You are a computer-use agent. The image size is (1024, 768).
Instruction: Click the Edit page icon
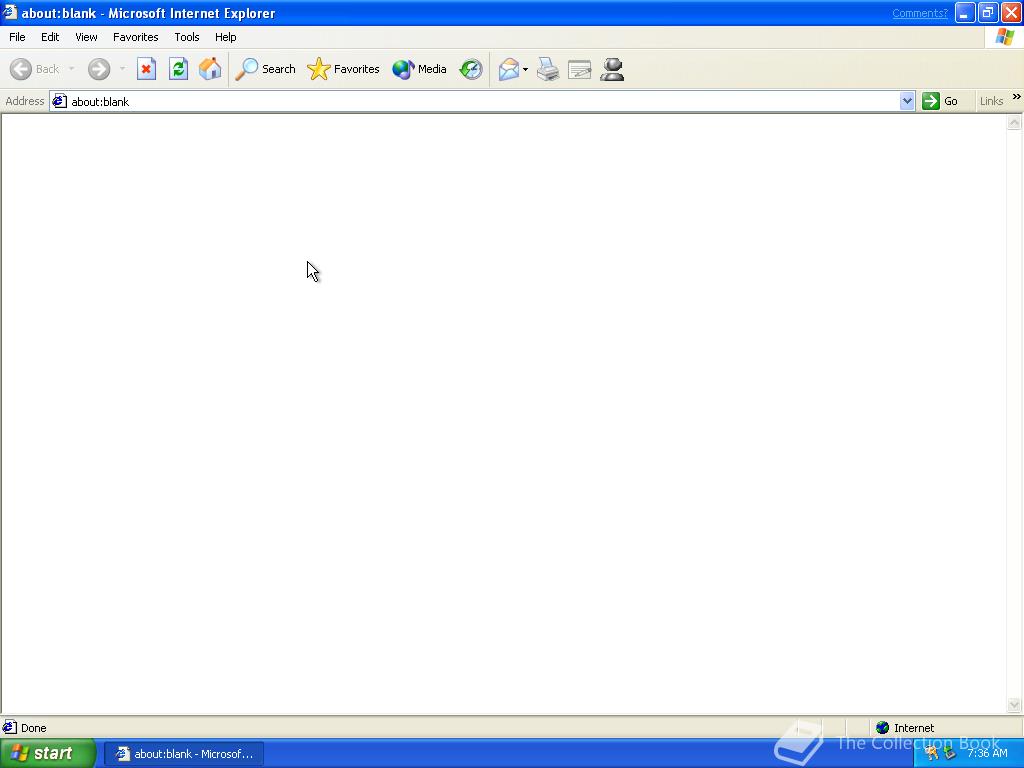(579, 69)
